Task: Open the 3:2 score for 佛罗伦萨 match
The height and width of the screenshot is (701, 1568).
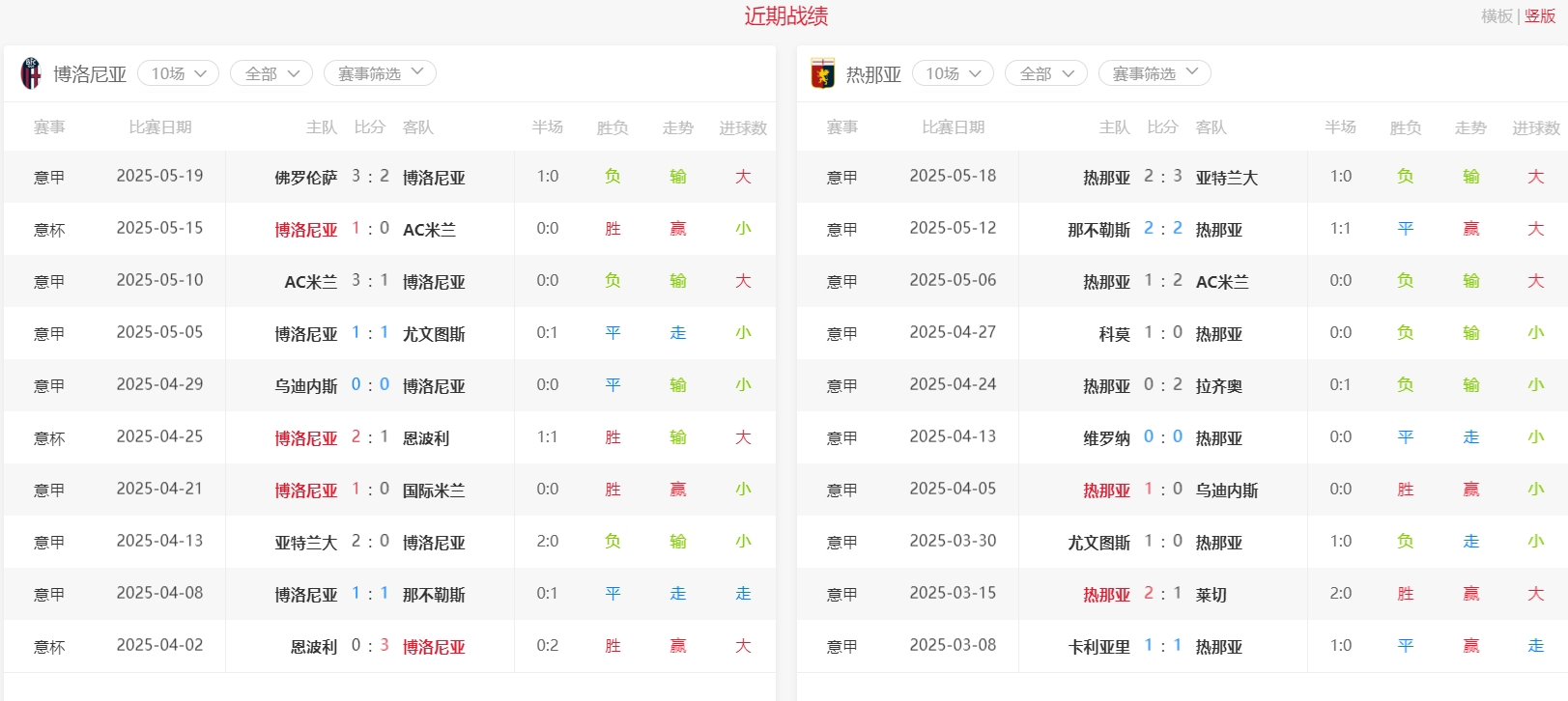Action: pyautogui.click(x=370, y=177)
